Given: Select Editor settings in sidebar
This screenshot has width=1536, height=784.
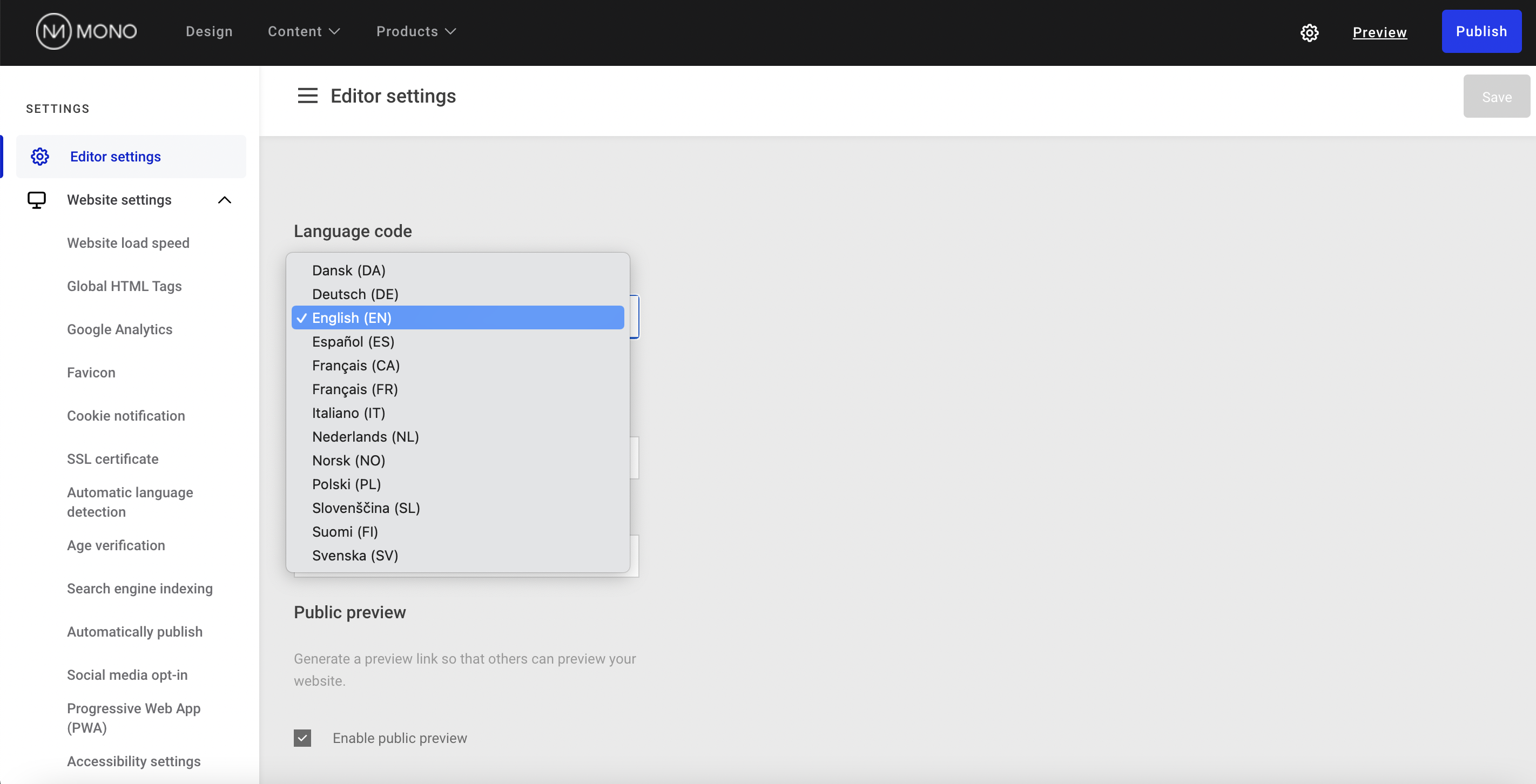Looking at the screenshot, I should 131,156.
